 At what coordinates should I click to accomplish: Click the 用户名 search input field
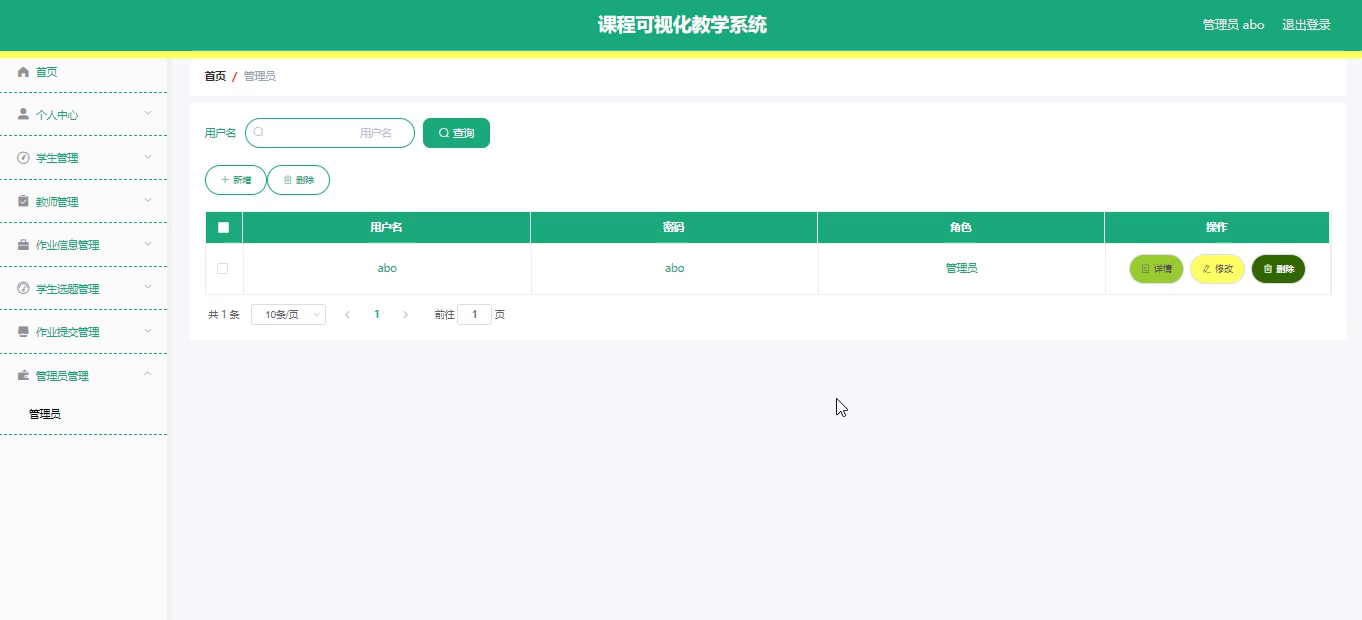tap(330, 133)
